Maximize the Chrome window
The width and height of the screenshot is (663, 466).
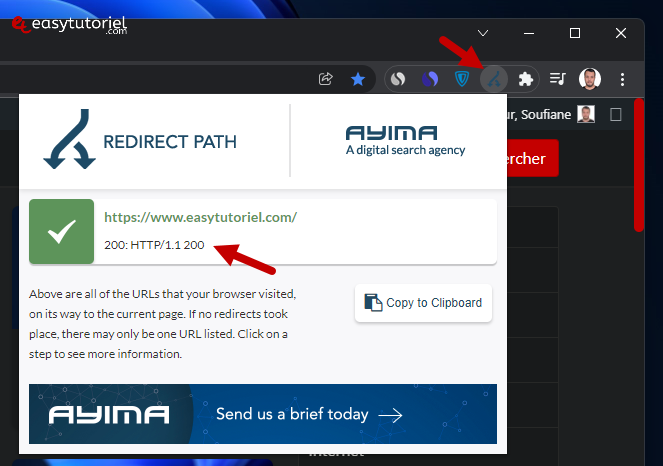tap(575, 33)
